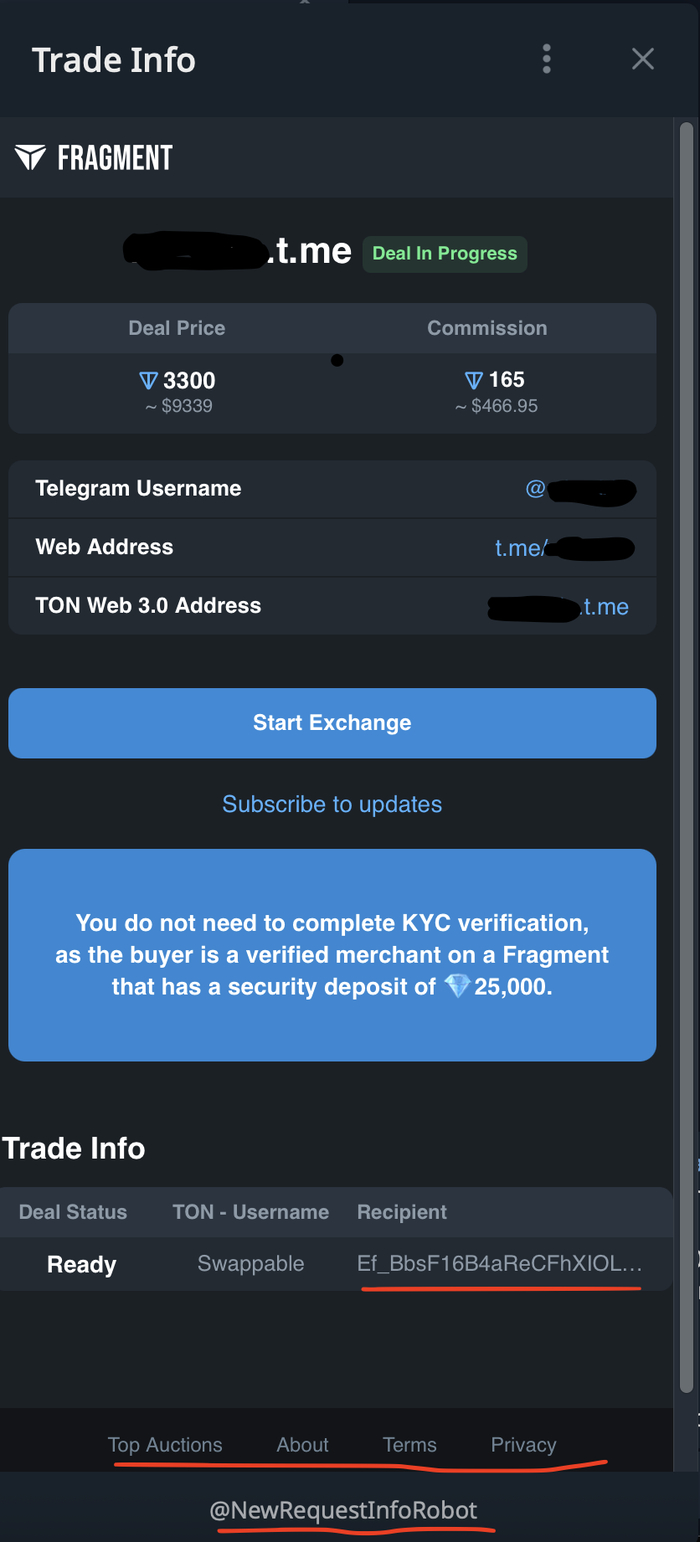Screen dimensions: 700x1542
Task: Open the @NewRequestInfoRobot bot link
Action: (351, 1510)
